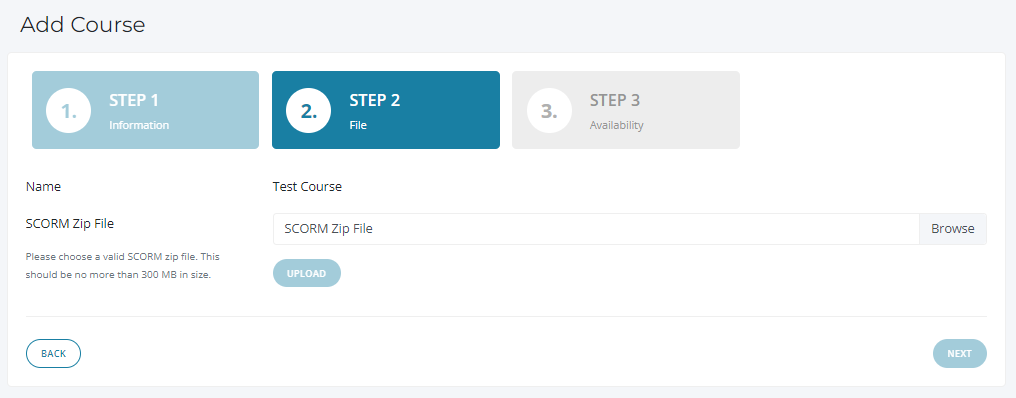Select the Step 2 File tab
This screenshot has height=398, width=1016.
tap(386, 110)
